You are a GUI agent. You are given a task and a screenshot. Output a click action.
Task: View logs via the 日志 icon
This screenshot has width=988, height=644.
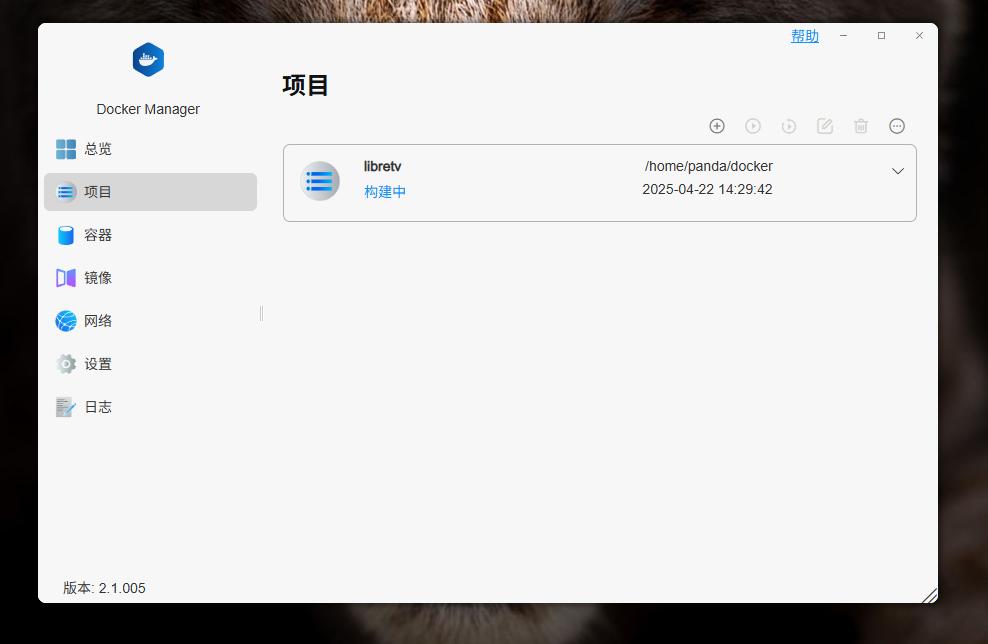pyautogui.click(x=65, y=407)
